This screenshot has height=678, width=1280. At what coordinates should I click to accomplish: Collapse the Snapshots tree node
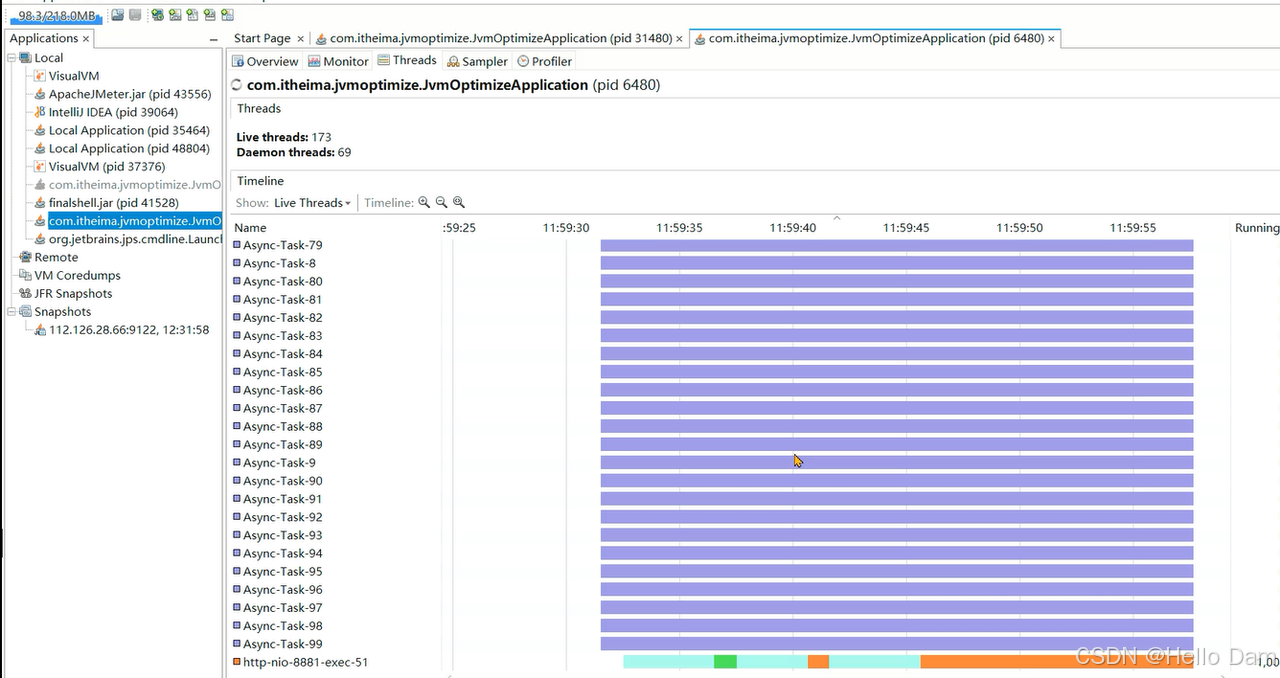pyautogui.click(x=12, y=311)
